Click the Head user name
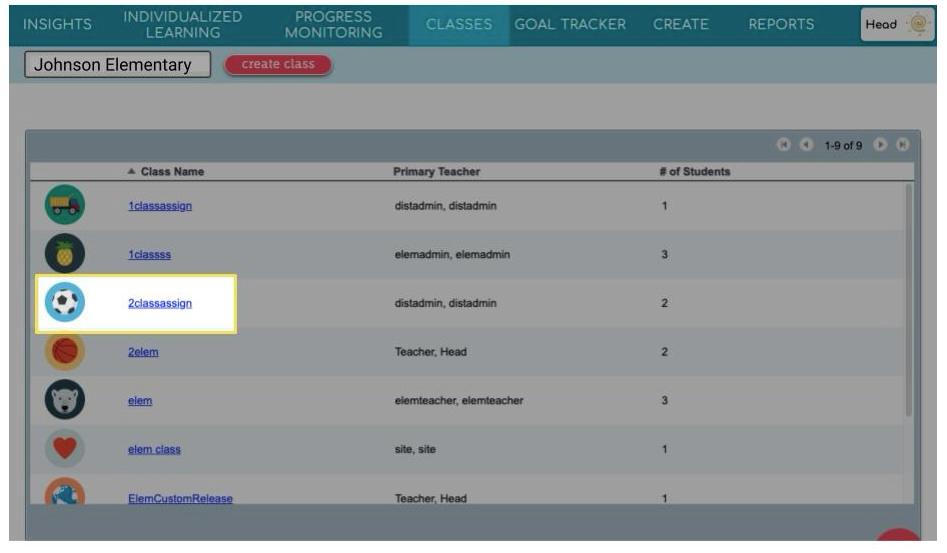This screenshot has height=553, width=947. coord(881,25)
